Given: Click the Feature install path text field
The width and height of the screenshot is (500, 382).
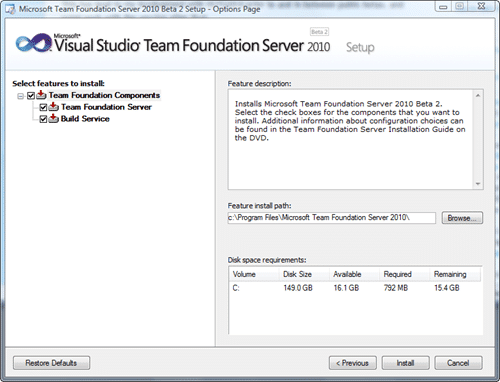Looking at the screenshot, I should point(332,218).
